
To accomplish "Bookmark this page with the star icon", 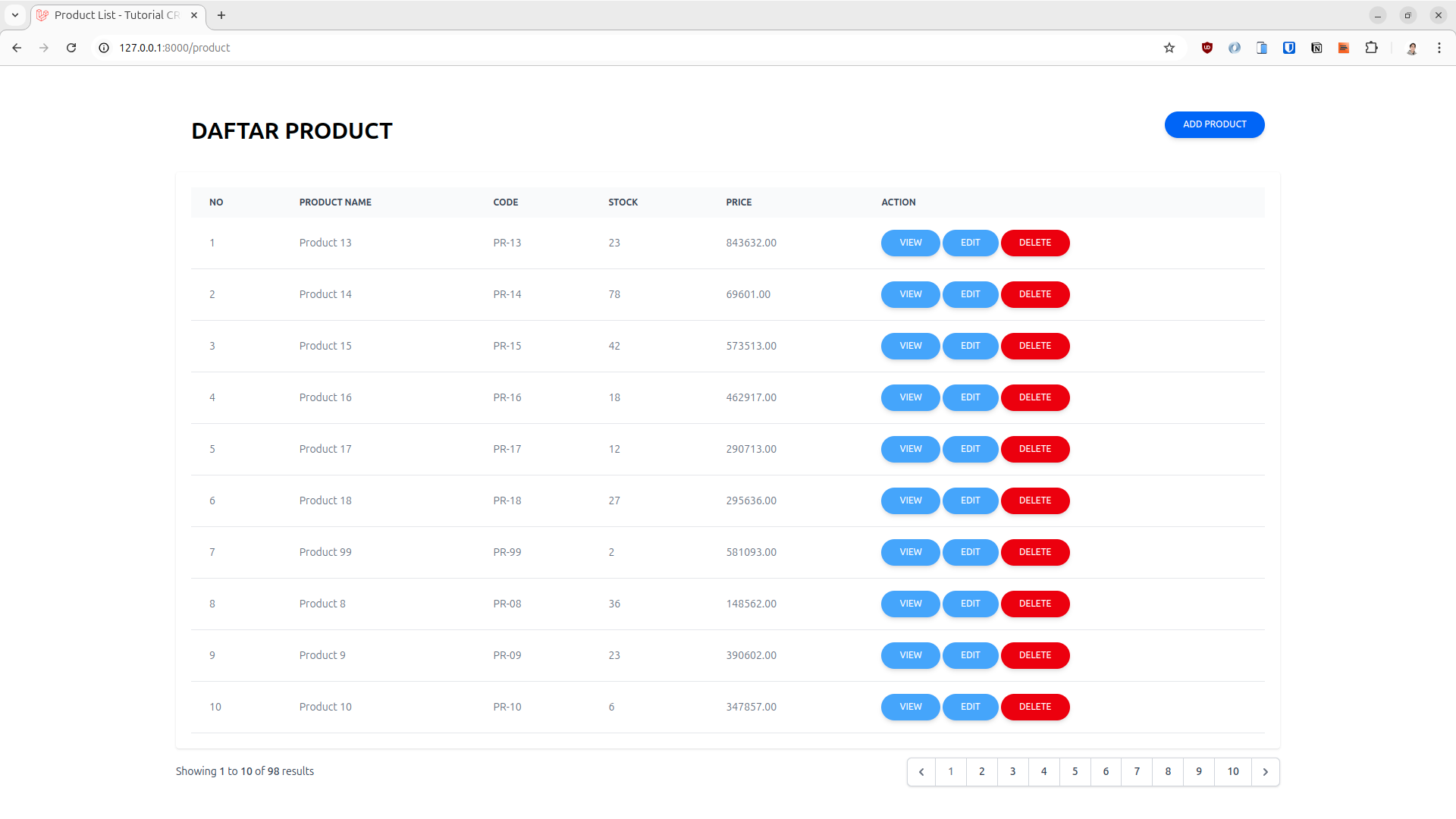I will click(1169, 47).
